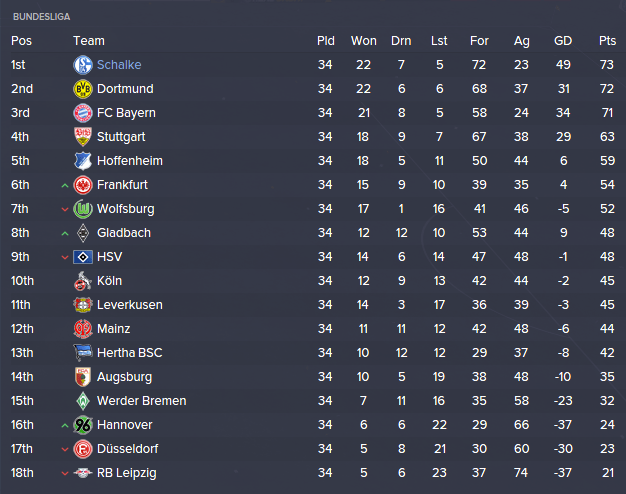The height and width of the screenshot is (494, 626).
Task: Click the HSV diamond club logo
Action: [x=83, y=257]
